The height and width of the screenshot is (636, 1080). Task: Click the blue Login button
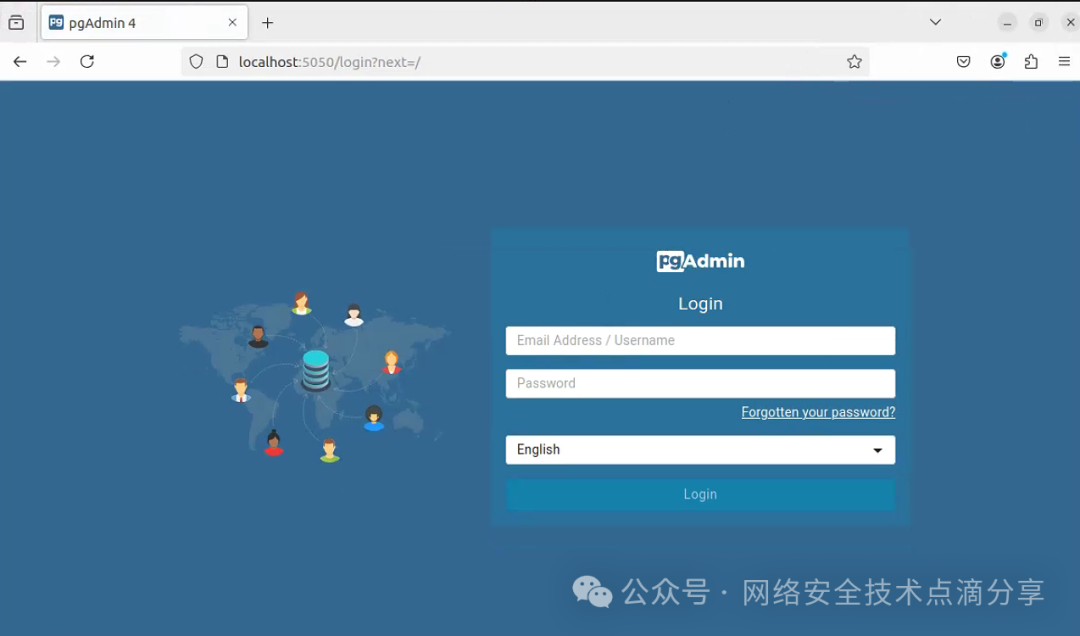point(700,494)
